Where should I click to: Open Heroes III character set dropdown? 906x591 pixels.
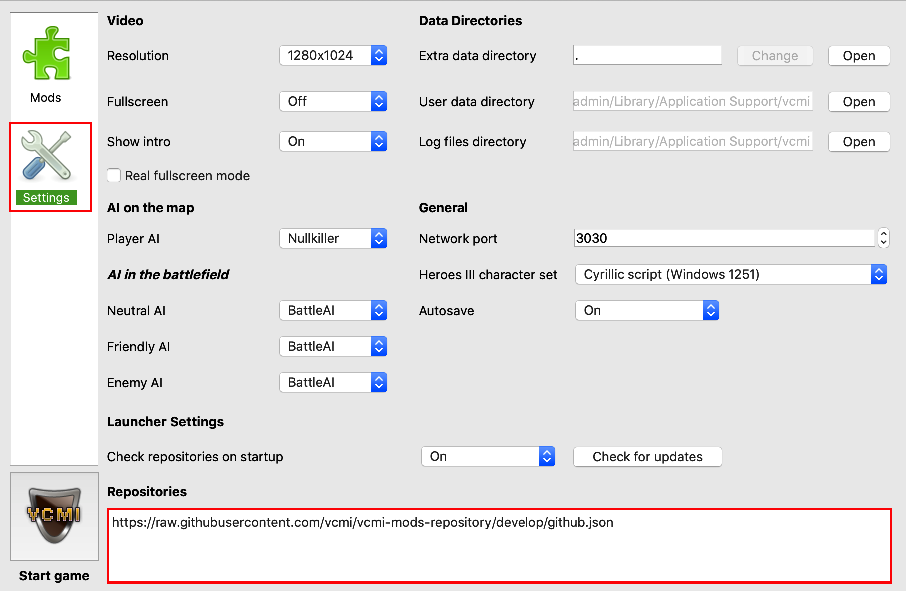point(731,275)
